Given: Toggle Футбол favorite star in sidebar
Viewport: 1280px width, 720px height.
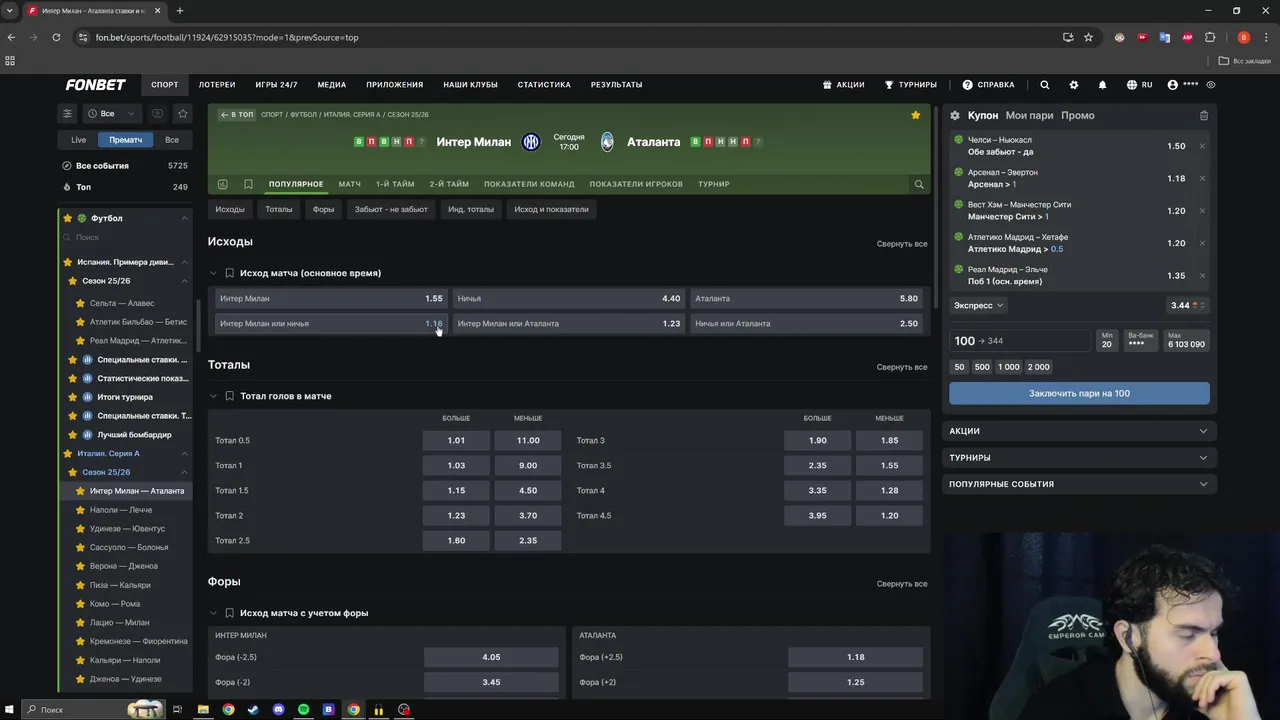Looking at the screenshot, I should (68, 218).
